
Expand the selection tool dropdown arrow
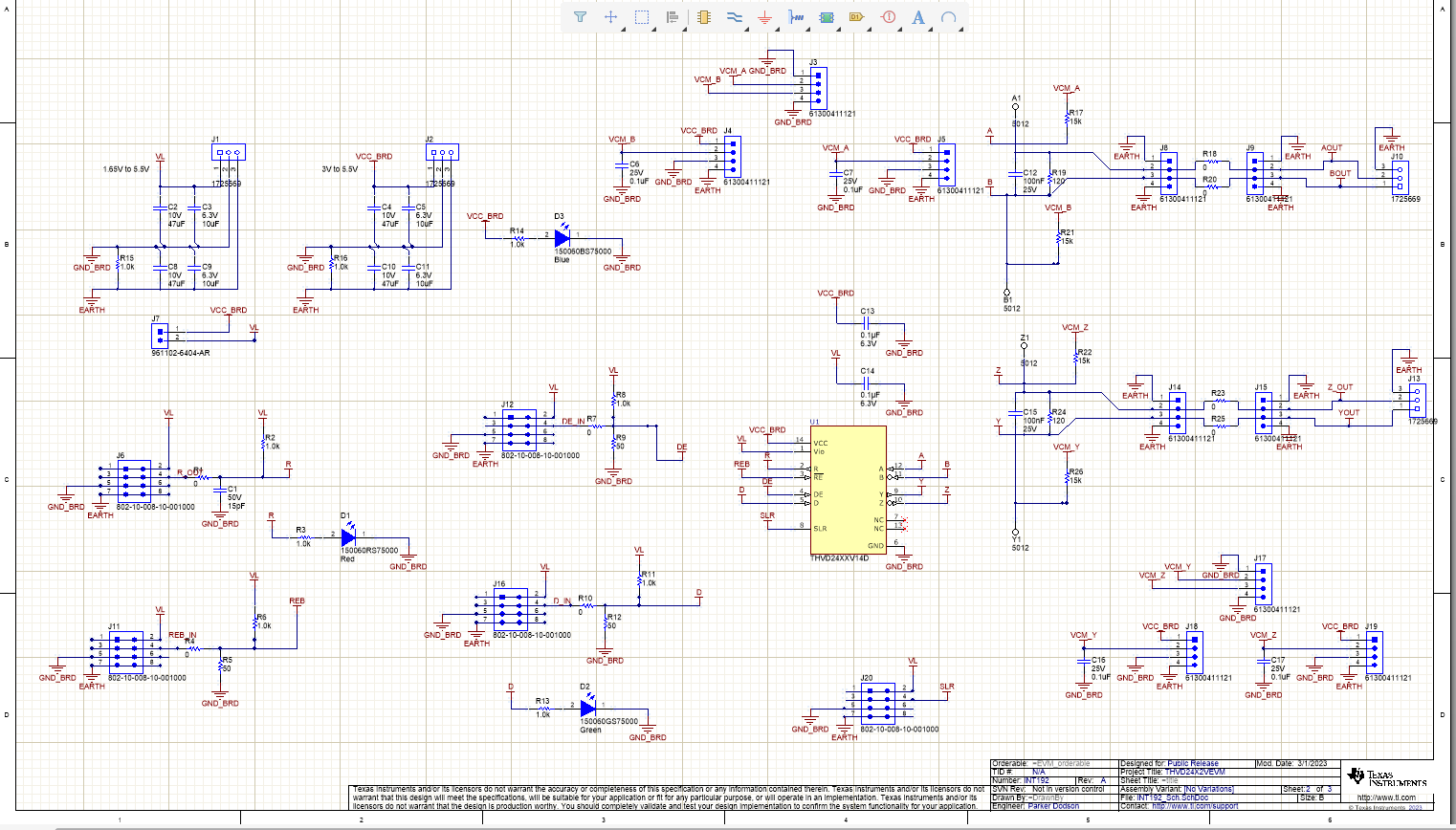pos(654,28)
